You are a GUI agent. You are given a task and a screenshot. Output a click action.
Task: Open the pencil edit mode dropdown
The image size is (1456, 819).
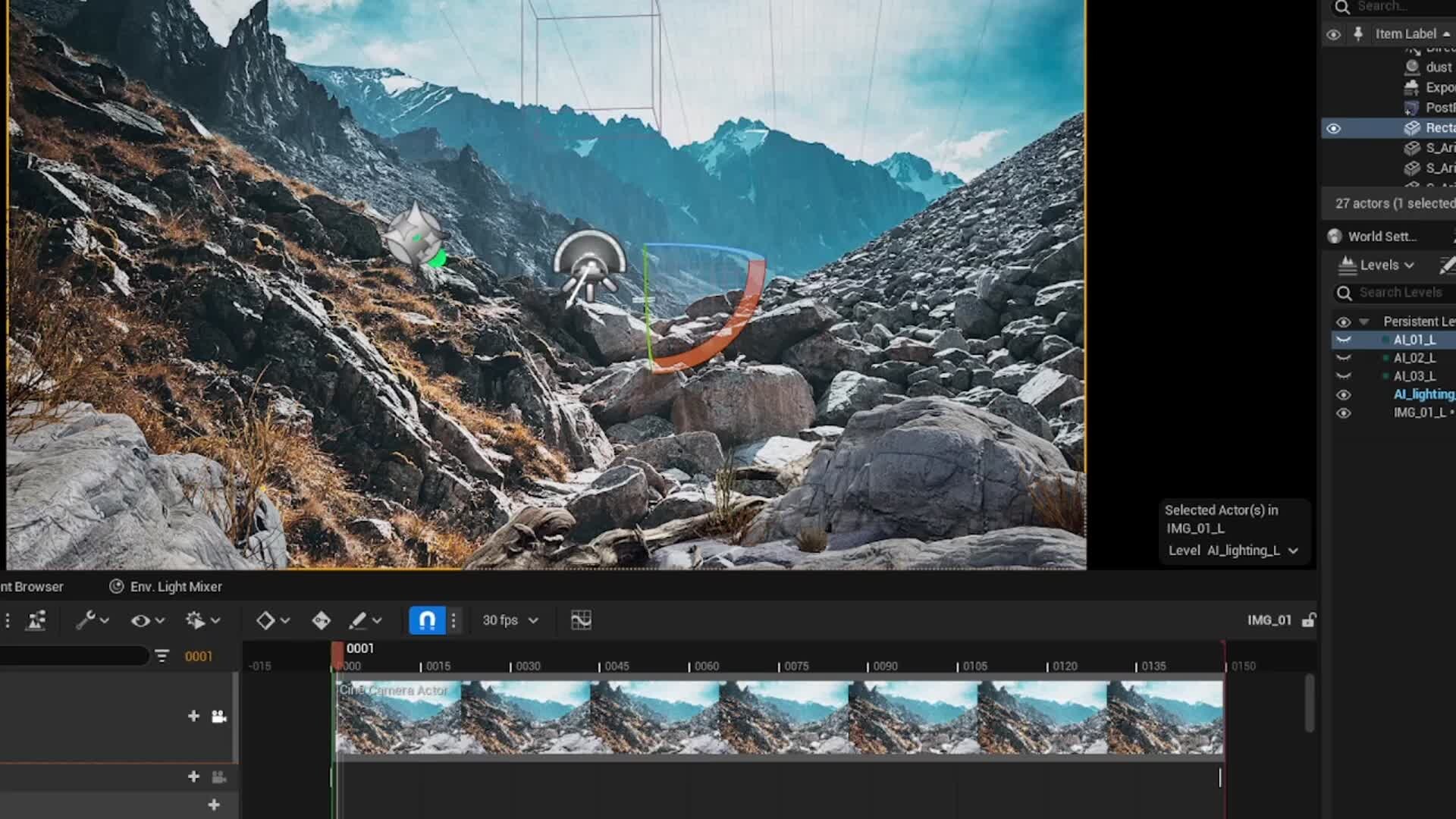point(365,620)
